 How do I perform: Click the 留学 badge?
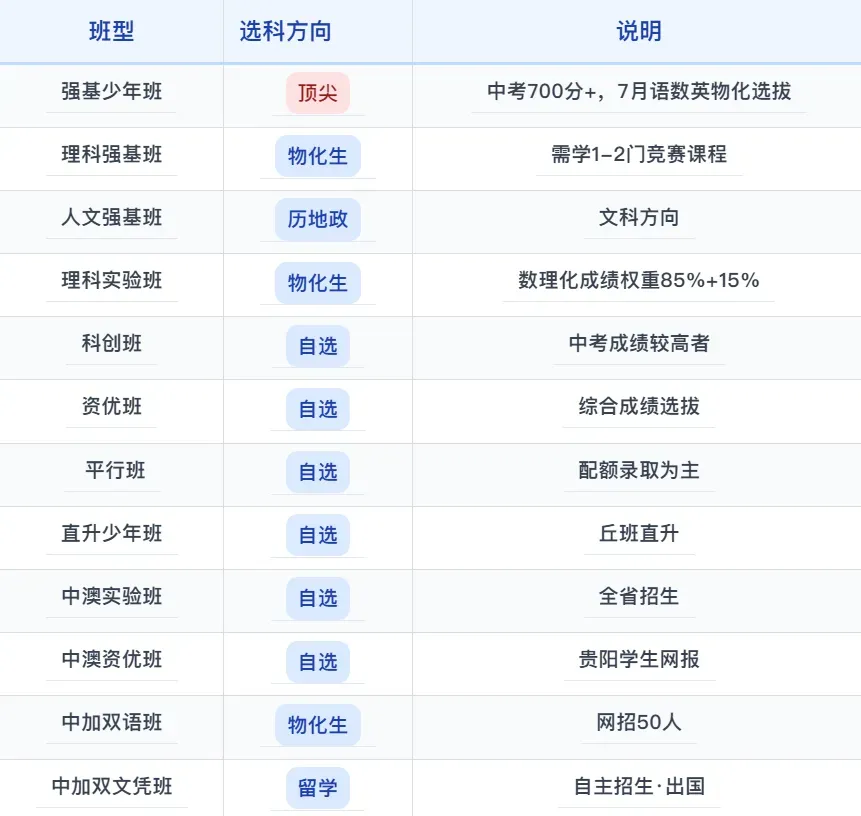click(318, 788)
